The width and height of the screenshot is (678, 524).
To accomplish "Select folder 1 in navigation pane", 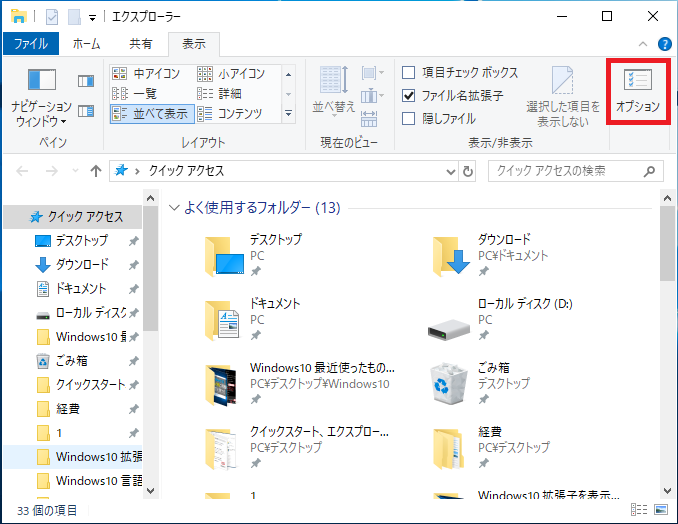I will (x=73, y=433).
